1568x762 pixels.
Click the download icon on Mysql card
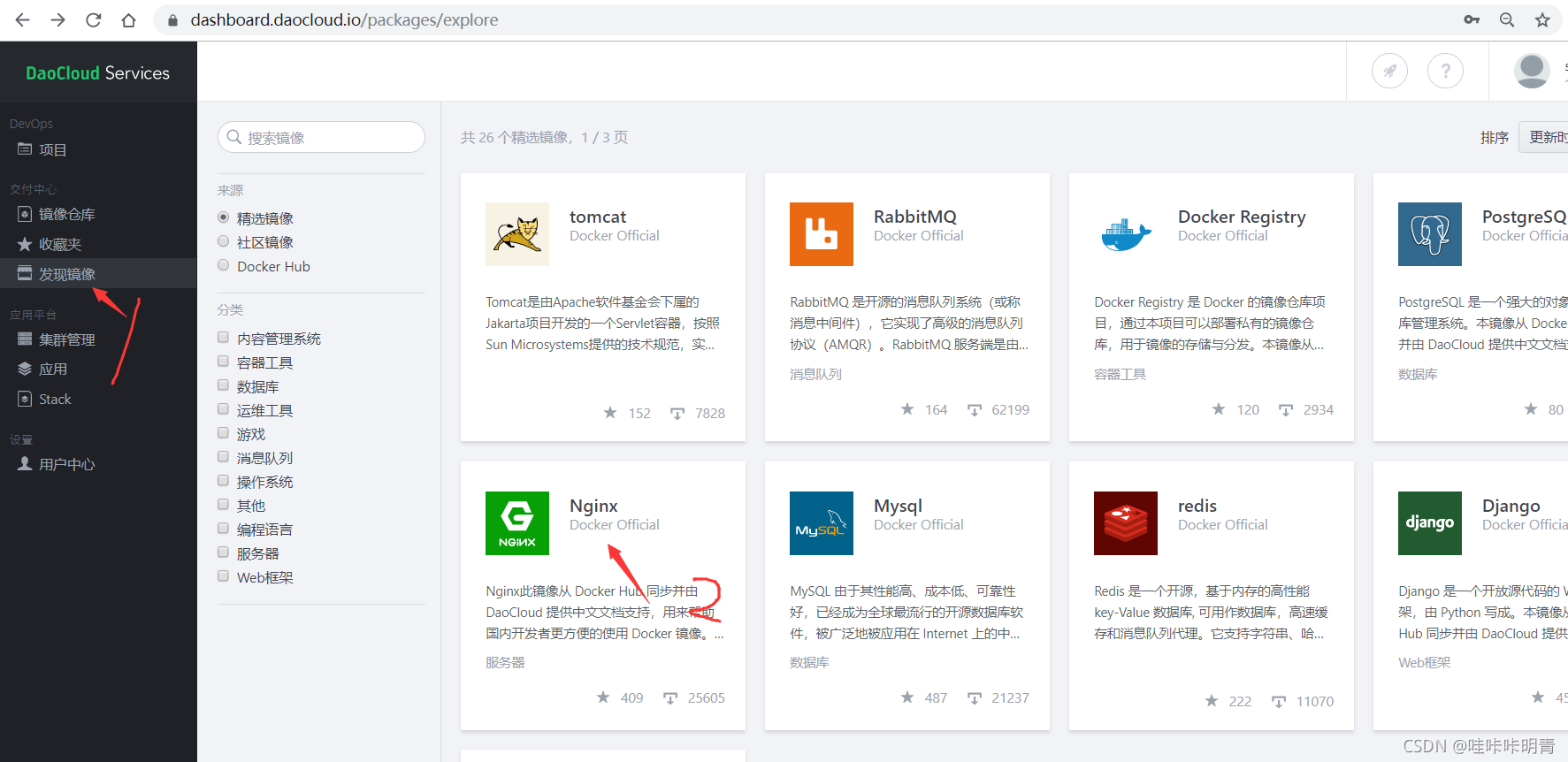click(975, 698)
